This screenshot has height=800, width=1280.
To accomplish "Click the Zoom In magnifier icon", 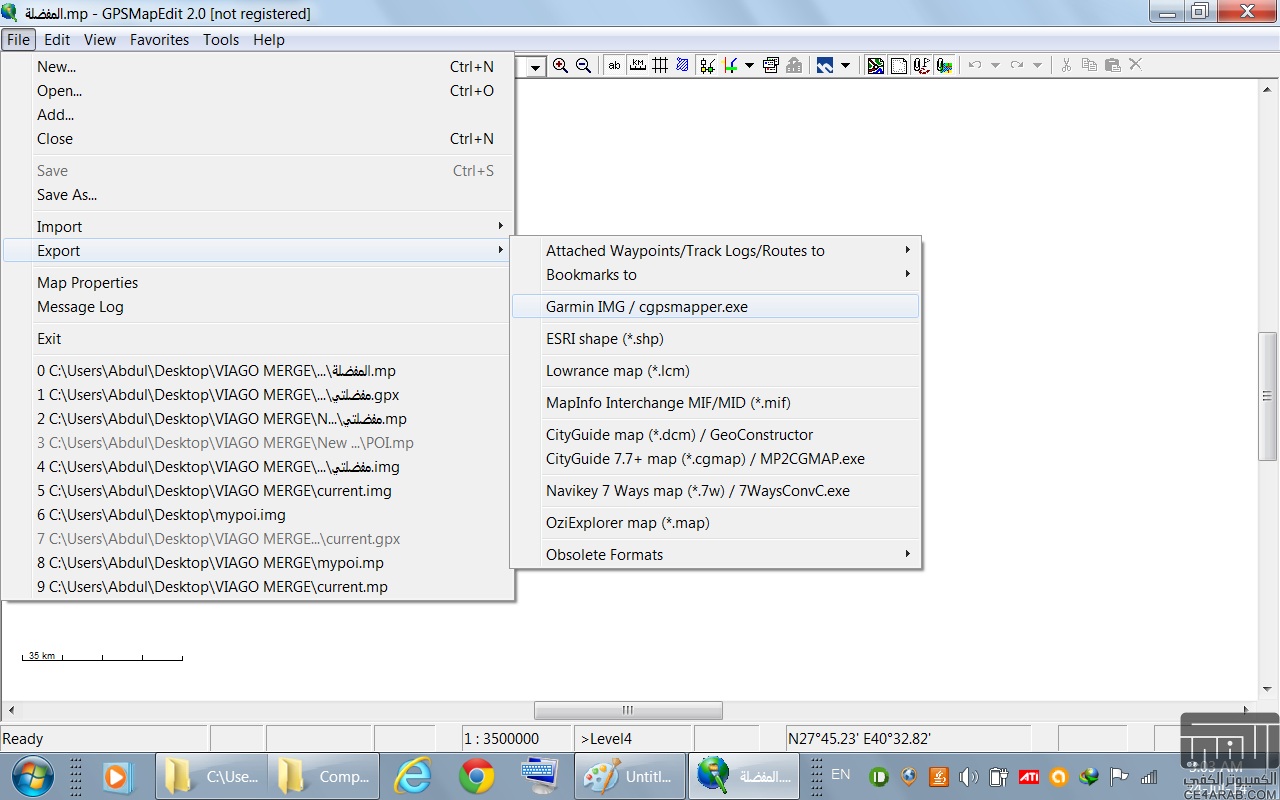I will point(560,66).
